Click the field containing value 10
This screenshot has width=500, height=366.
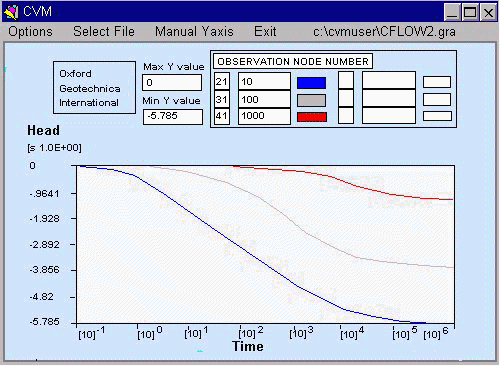pos(264,81)
